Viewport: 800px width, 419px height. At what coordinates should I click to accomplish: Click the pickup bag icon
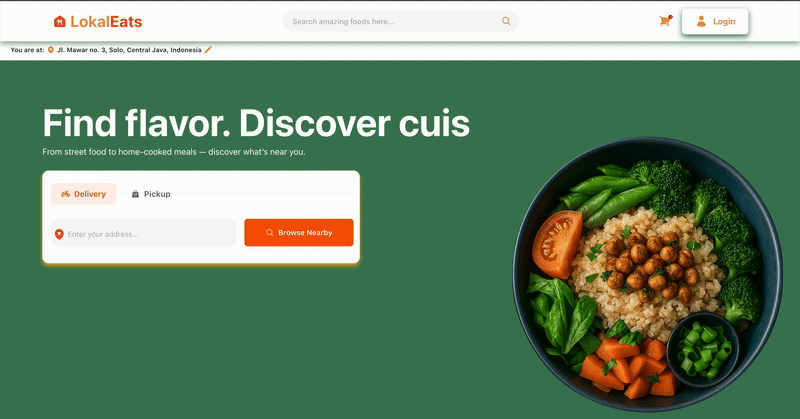pyautogui.click(x=135, y=194)
